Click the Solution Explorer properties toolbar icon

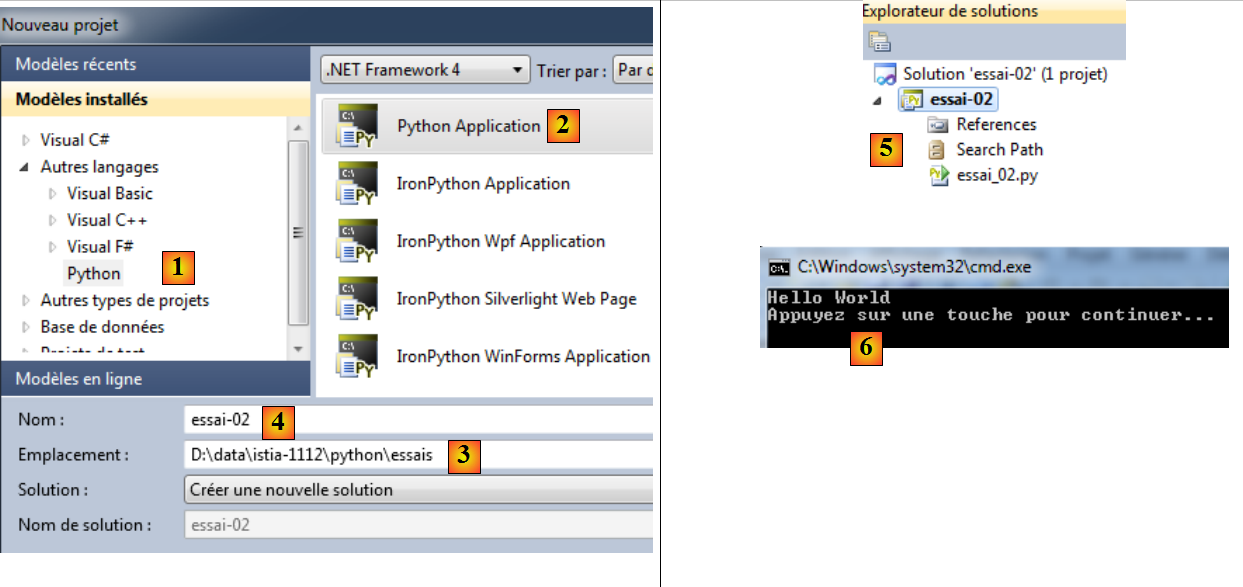coord(879,41)
